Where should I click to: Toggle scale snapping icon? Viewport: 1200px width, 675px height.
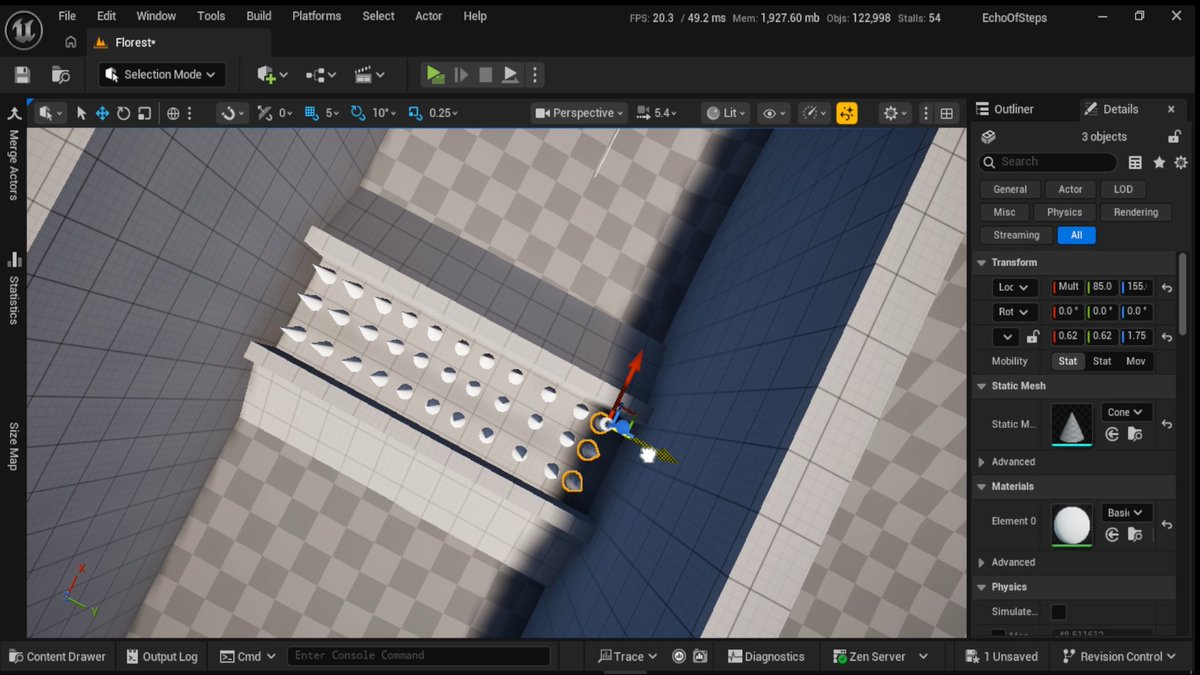pos(414,113)
